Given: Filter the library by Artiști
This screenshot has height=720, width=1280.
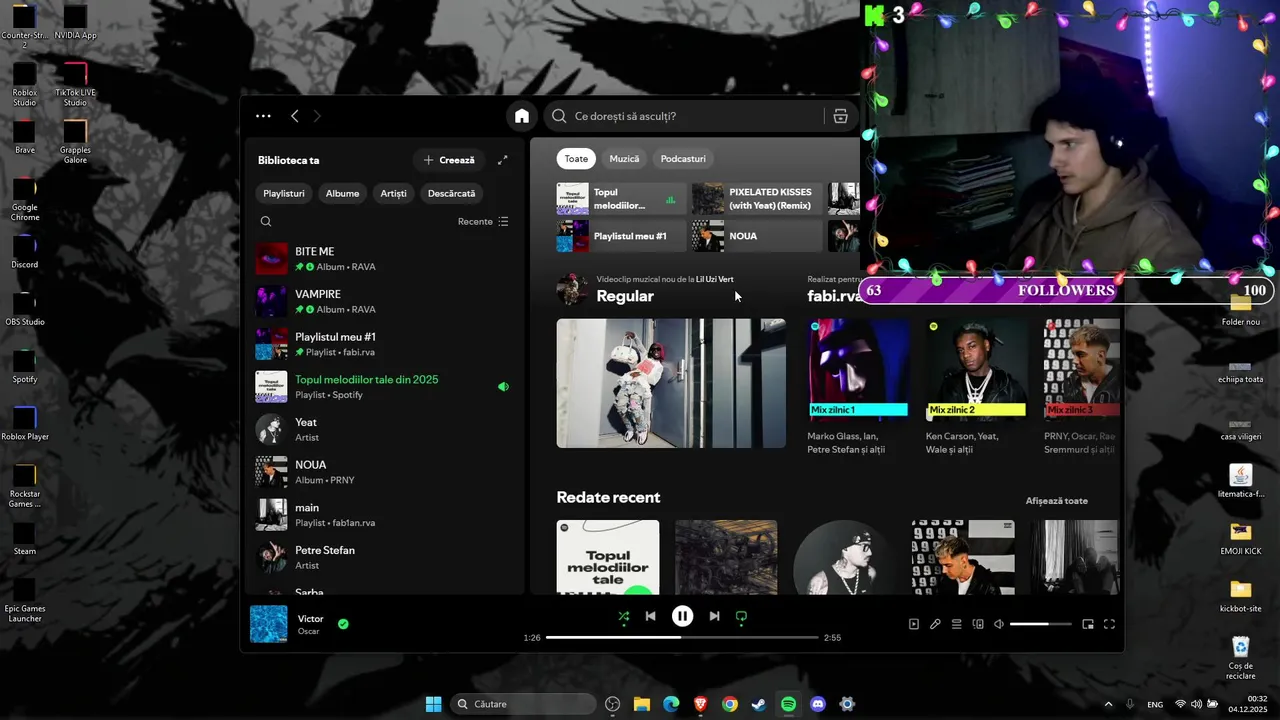Looking at the screenshot, I should (394, 193).
